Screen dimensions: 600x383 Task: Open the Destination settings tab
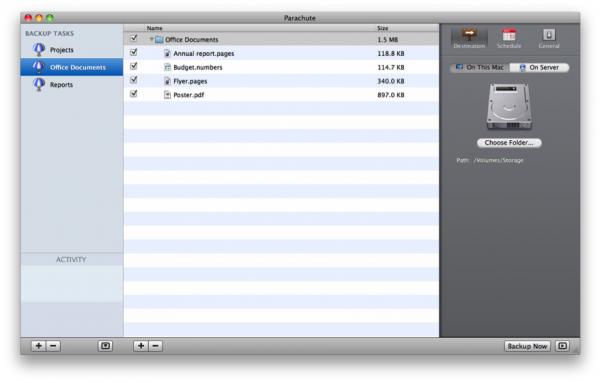(x=469, y=38)
